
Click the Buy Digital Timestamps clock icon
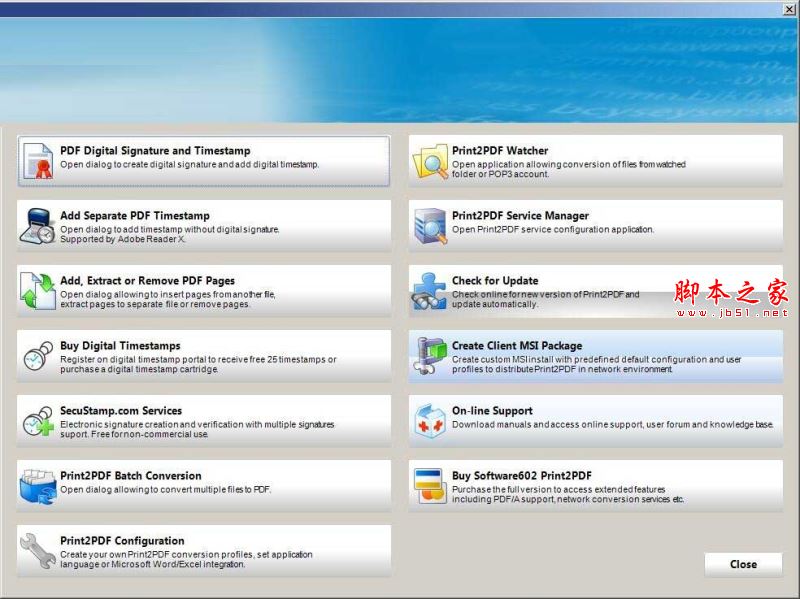coord(38,356)
